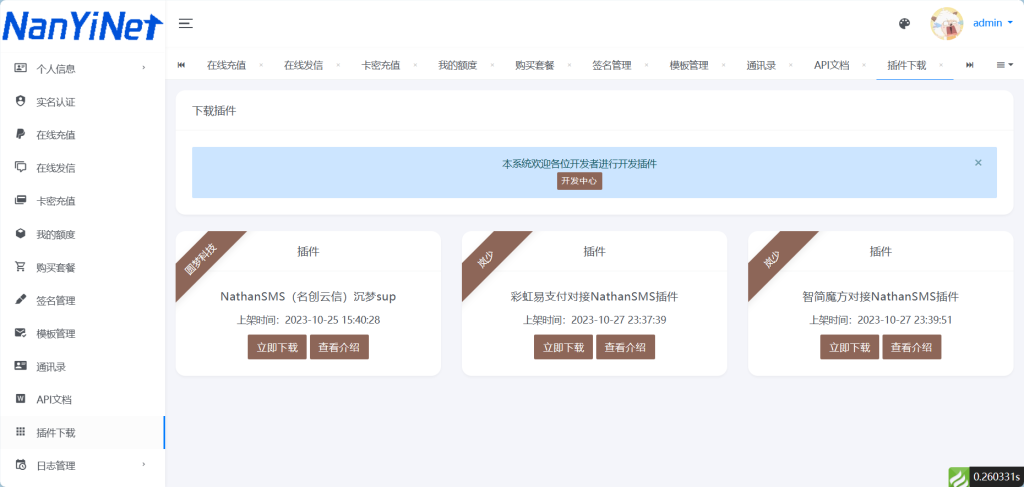View intro for 智简魔方 plugin
Viewport: 1024px width, 487px height.
pyautogui.click(x=912, y=347)
